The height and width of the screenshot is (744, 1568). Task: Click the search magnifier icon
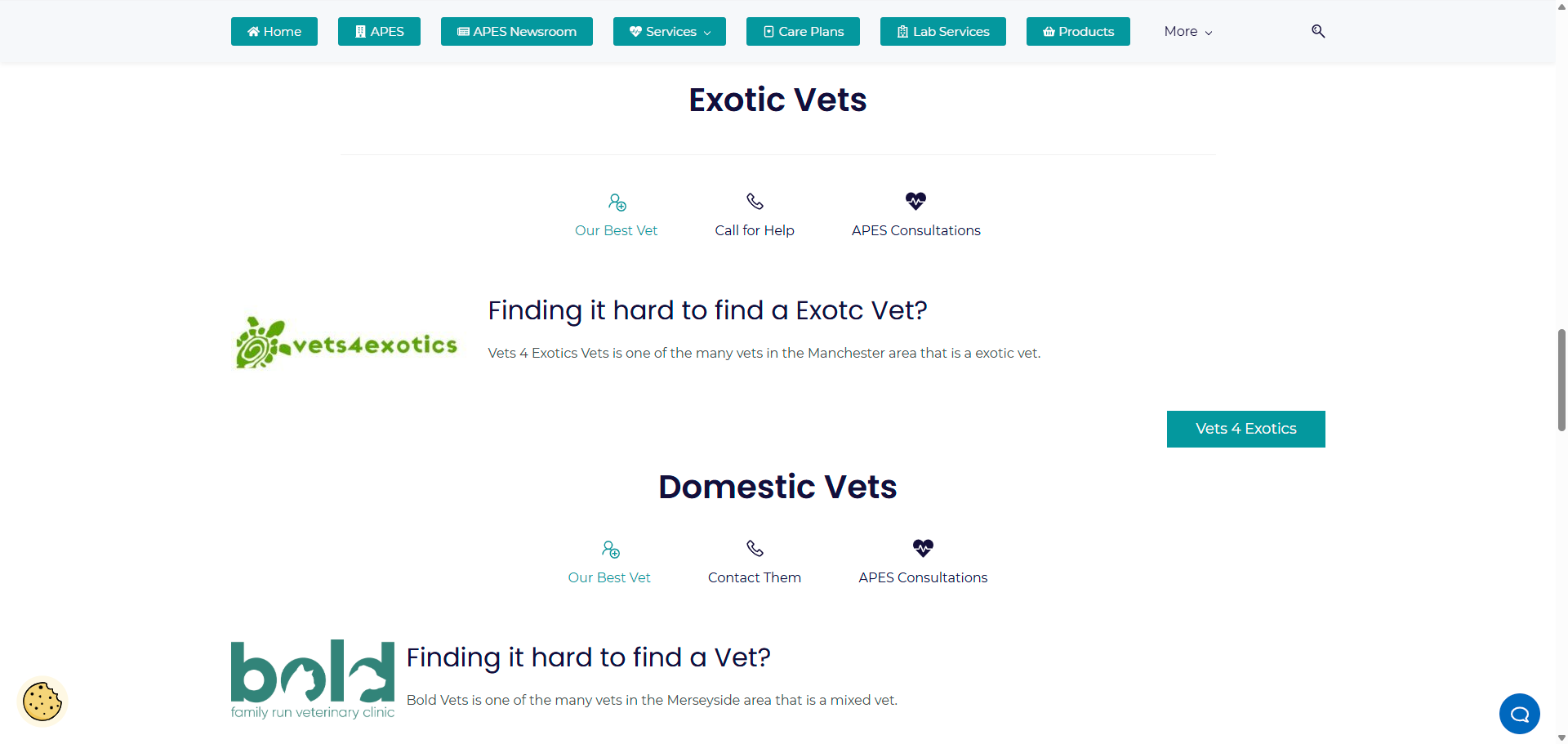pos(1318,31)
